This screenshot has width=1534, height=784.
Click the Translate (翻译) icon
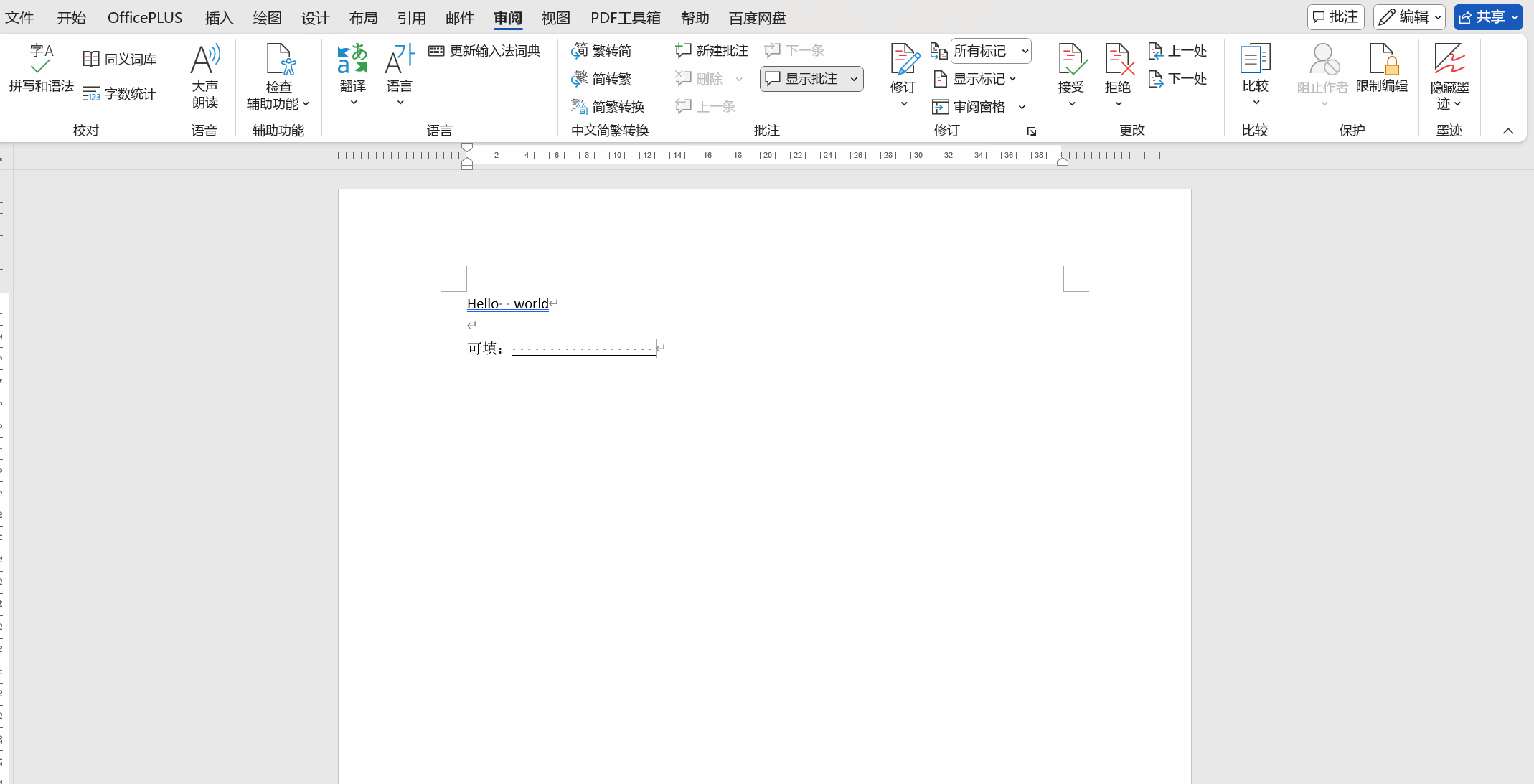click(x=352, y=60)
